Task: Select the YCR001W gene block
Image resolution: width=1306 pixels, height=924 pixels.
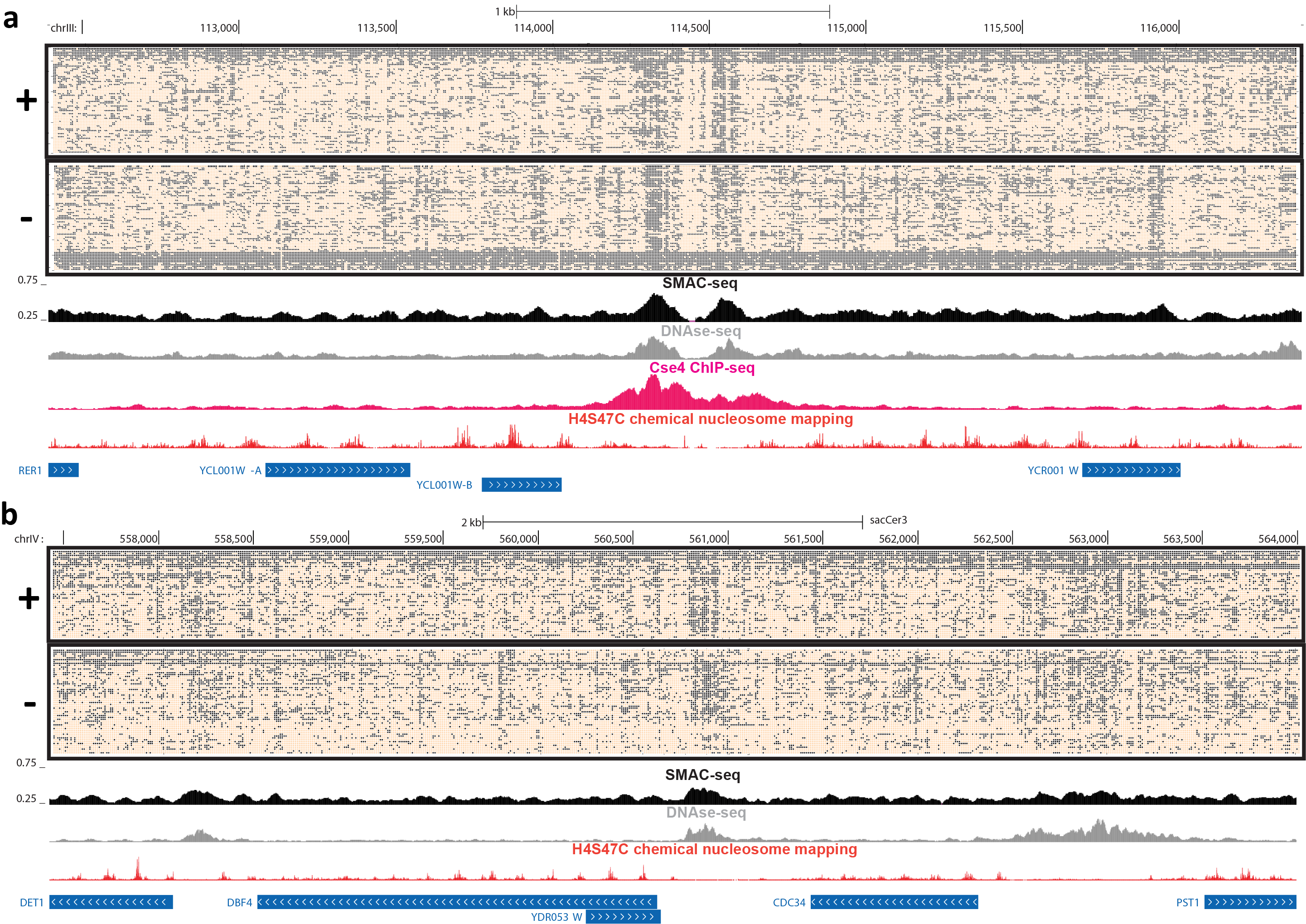Action: 1131,471
